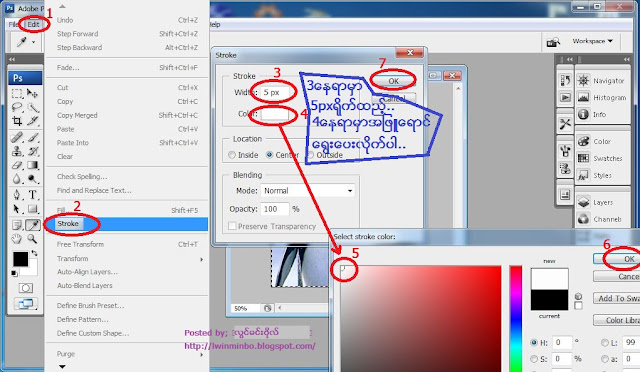Select the Slice tool

point(32,121)
